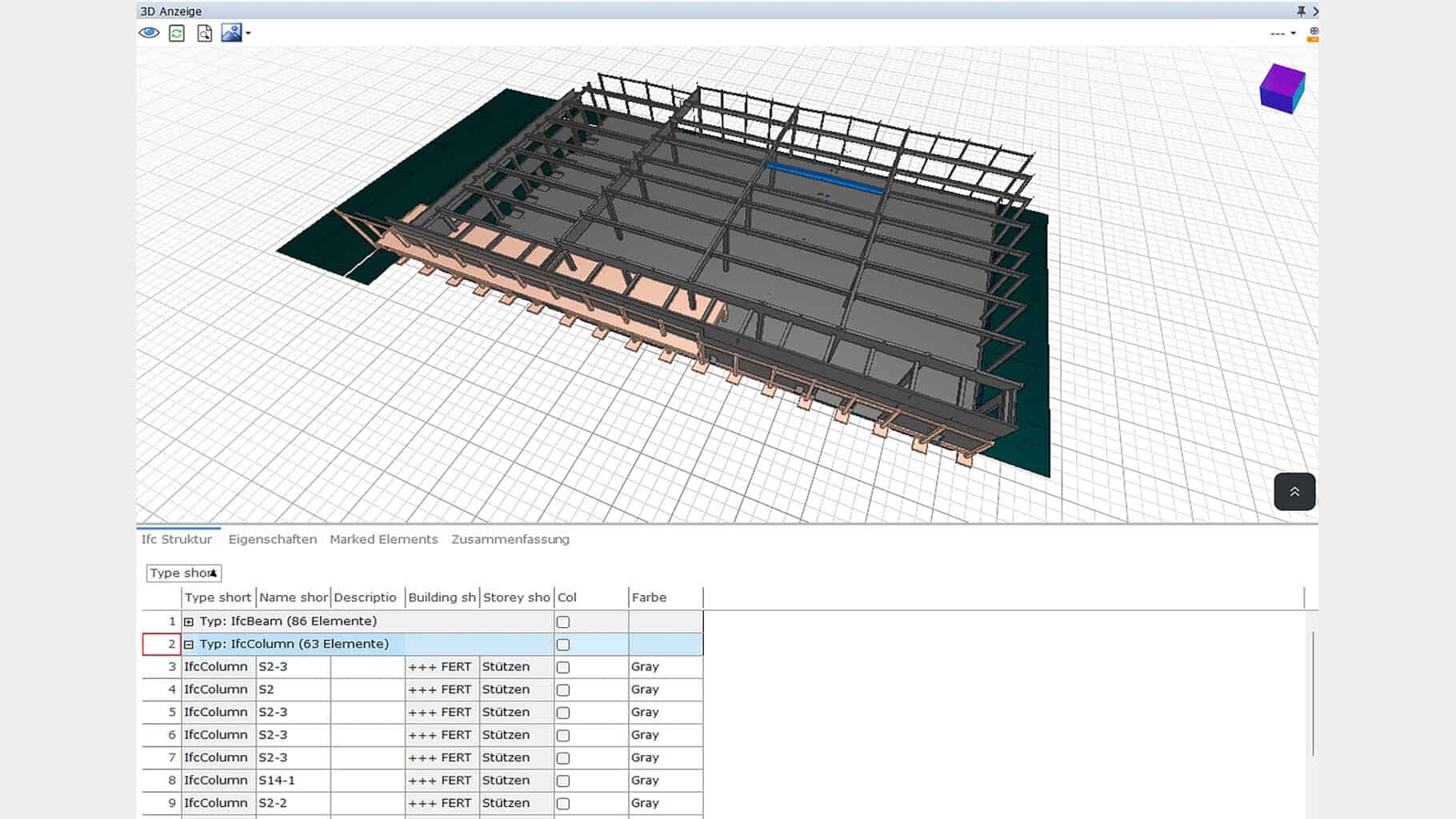1456x819 pixels.
Task: Toggle element visibility with the eye icon
Action: (x=148, y=33)
